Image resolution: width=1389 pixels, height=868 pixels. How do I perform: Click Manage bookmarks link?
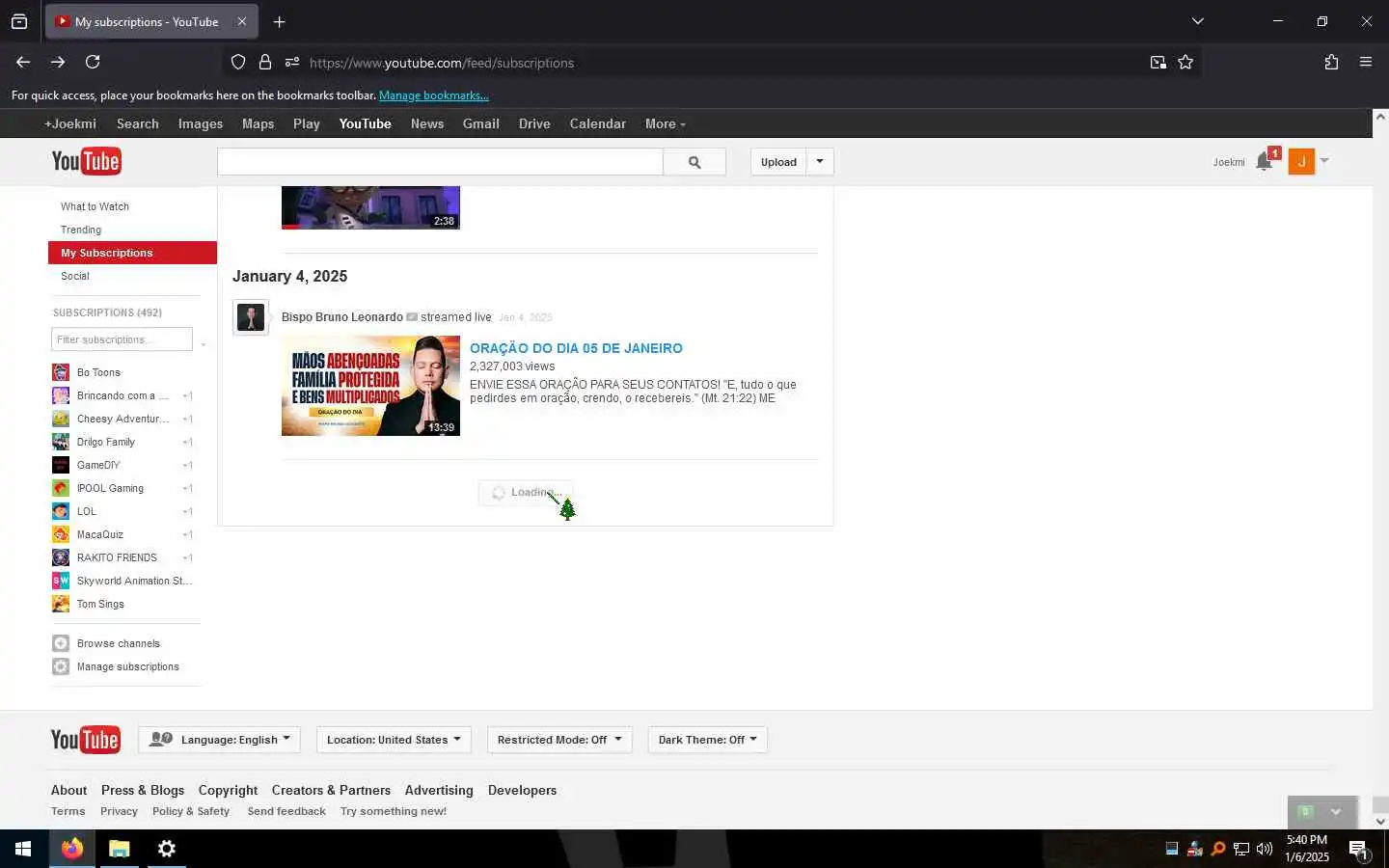[x=434, y=95]
